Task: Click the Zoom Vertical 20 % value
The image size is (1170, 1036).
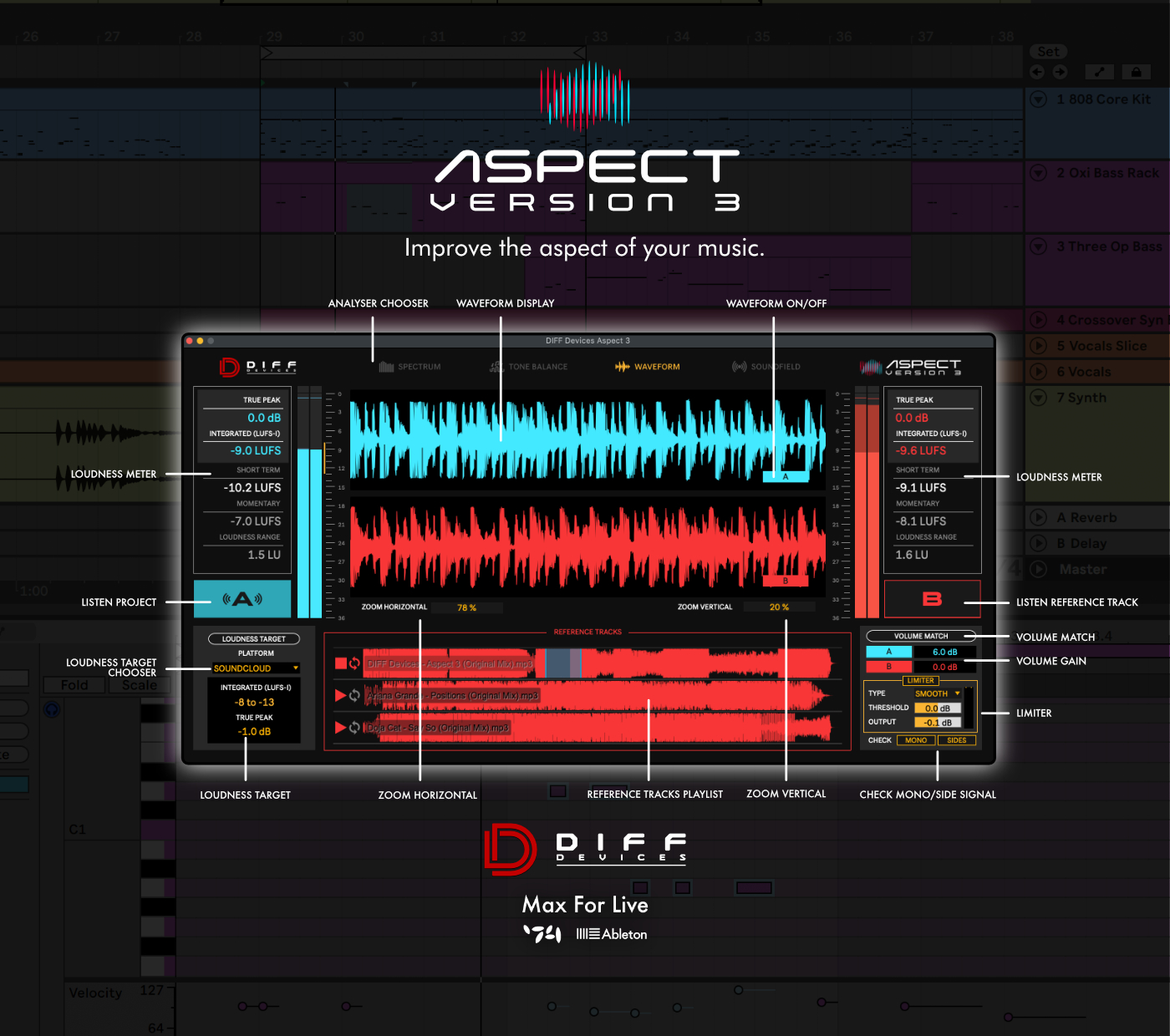Action: (779, 607)
